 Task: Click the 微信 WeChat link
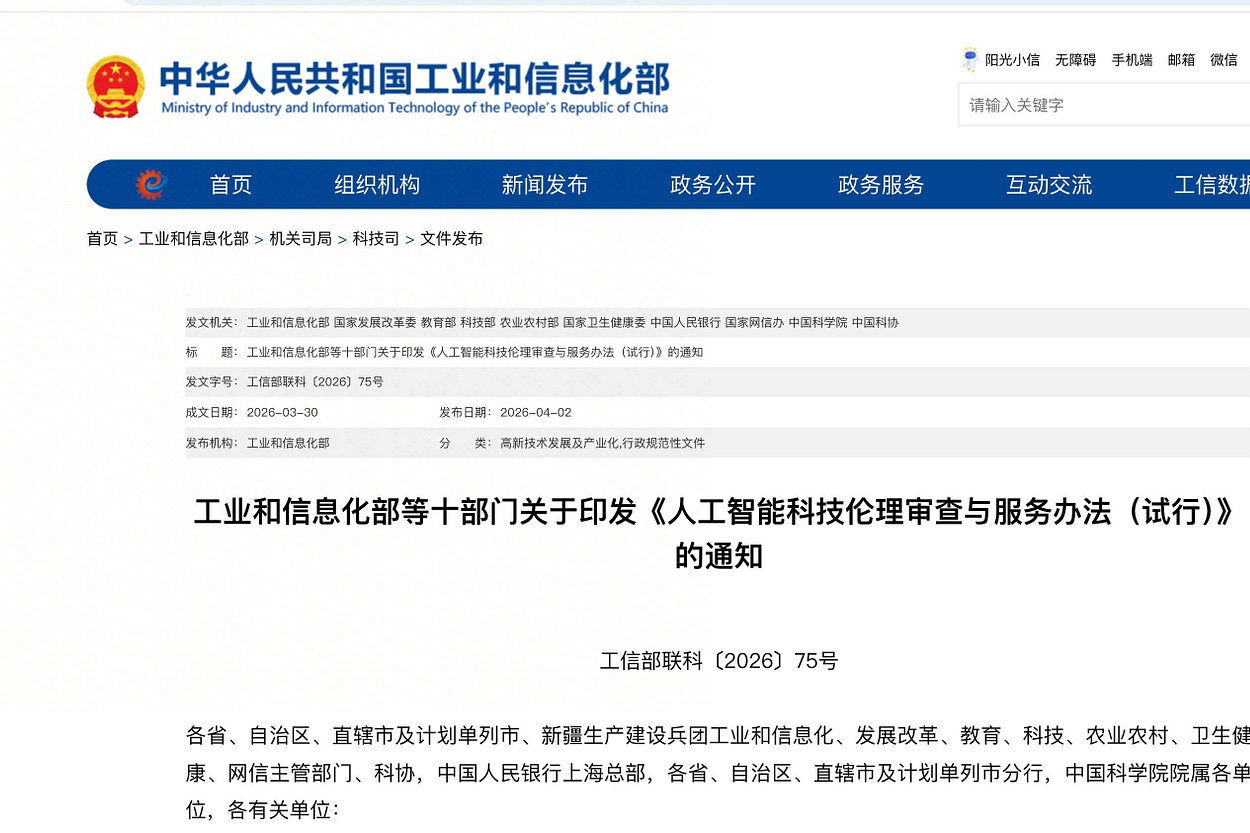[1224, 60]
